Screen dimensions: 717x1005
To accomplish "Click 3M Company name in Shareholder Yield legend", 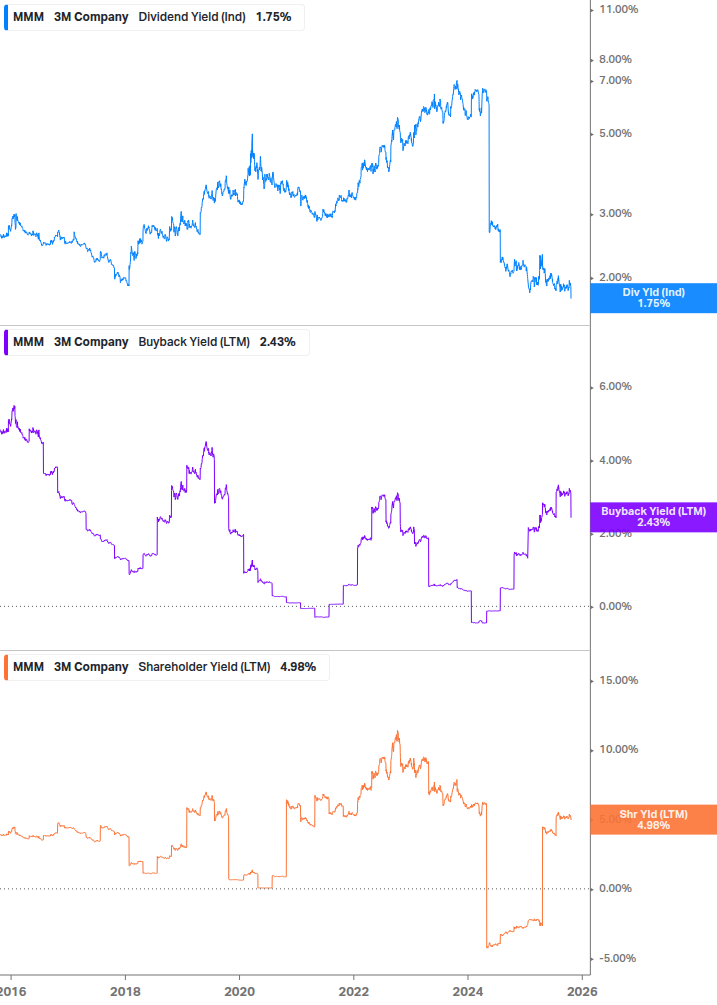I will (x=91, y=667).
